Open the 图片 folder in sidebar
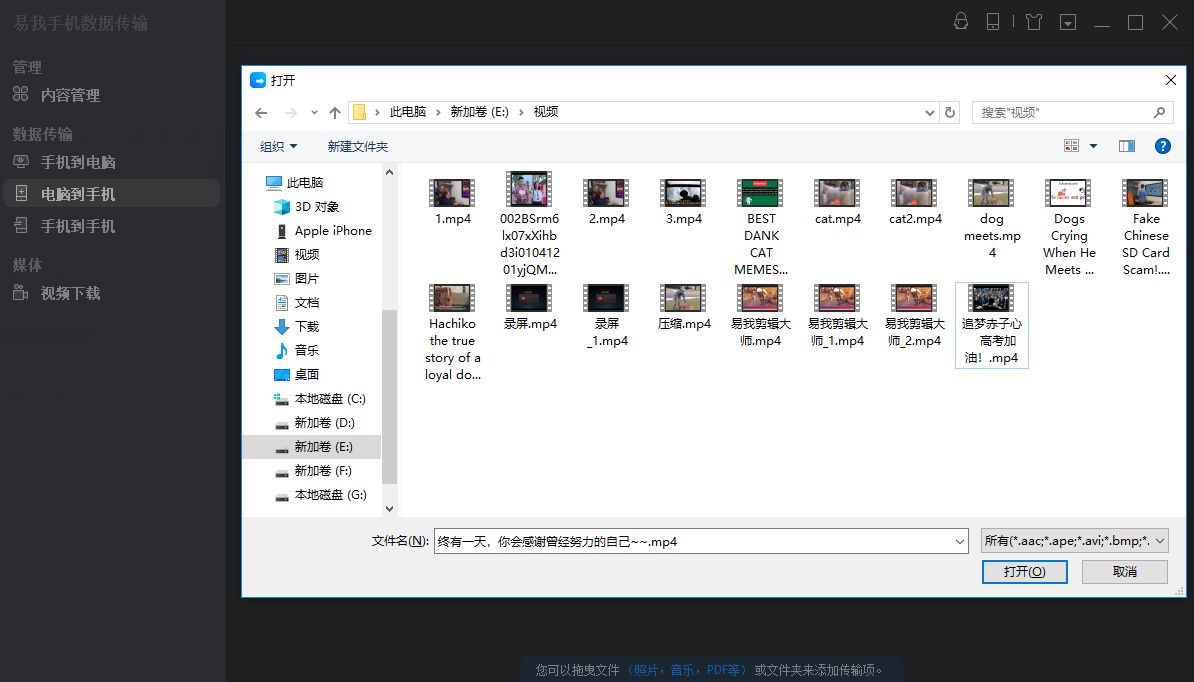The image size is (1194, 682). (308, 279)
